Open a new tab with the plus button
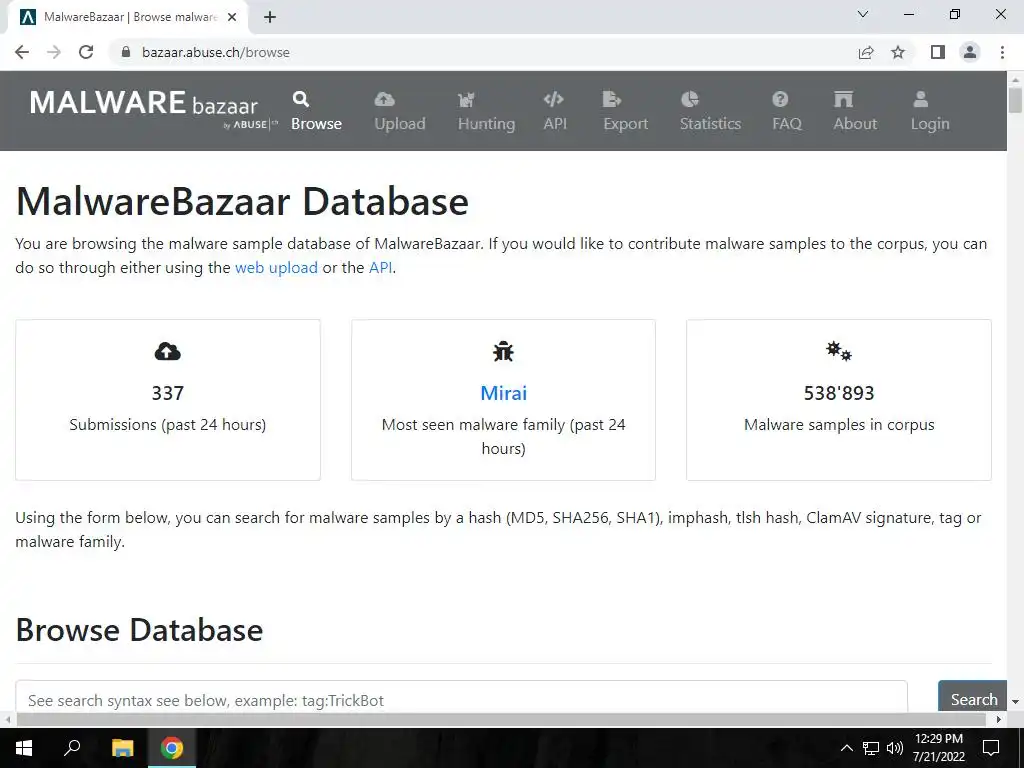The width and height of the screenshot is (1024, 768). (270, 17)
